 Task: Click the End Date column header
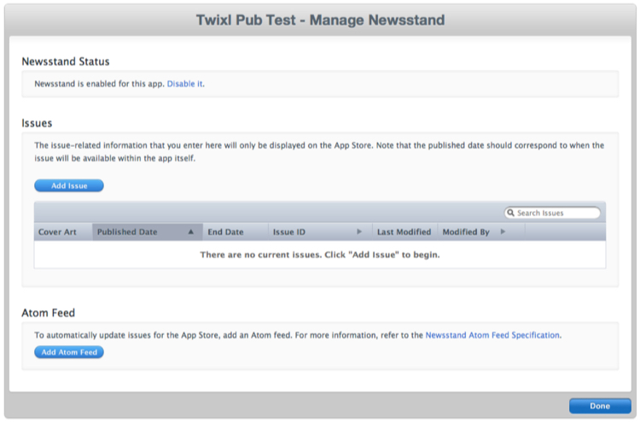pyautogui.click(x=236, y=232)
